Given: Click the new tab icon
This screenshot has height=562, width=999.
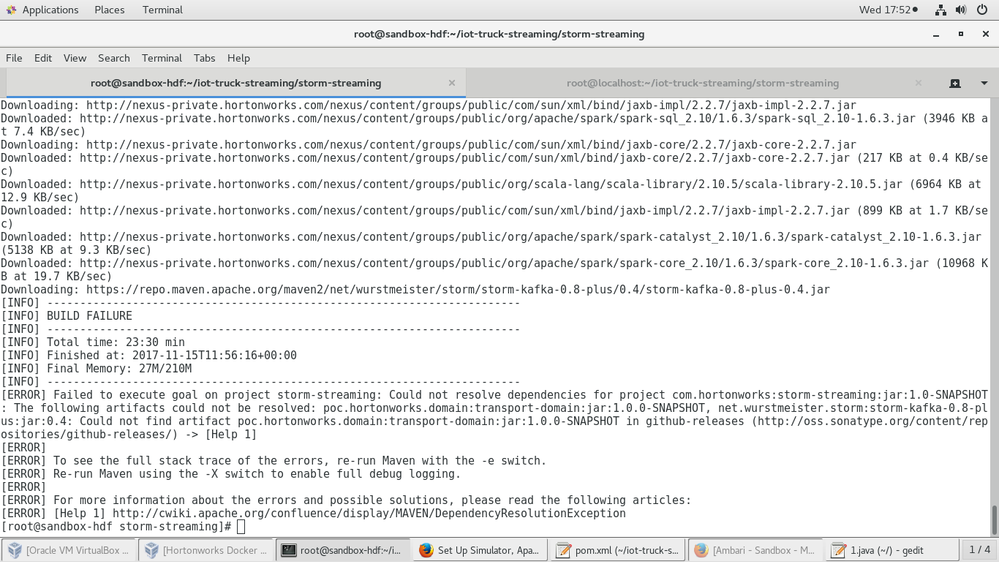Looking at the screenshot, I should (954, 83).
